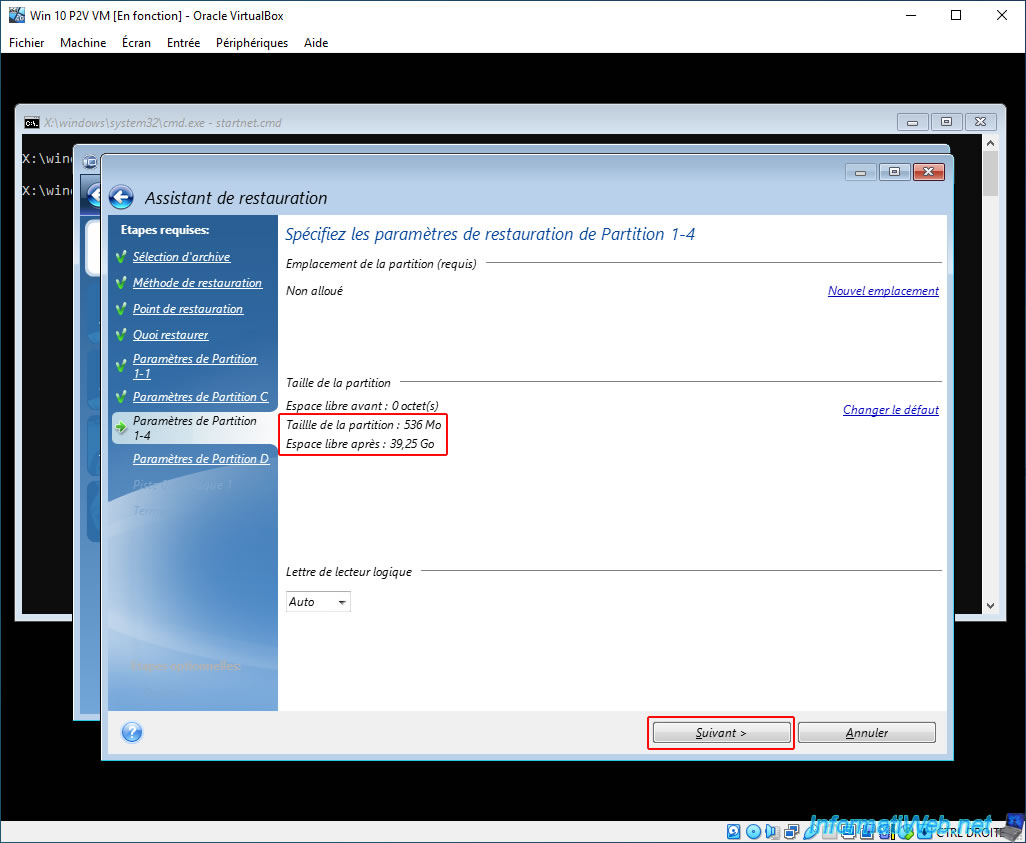This screenshot has height=843, width=1026.
Task: Click the console window scrollbar down arrow
Action: pyautogui.click(x=991, y=605)
